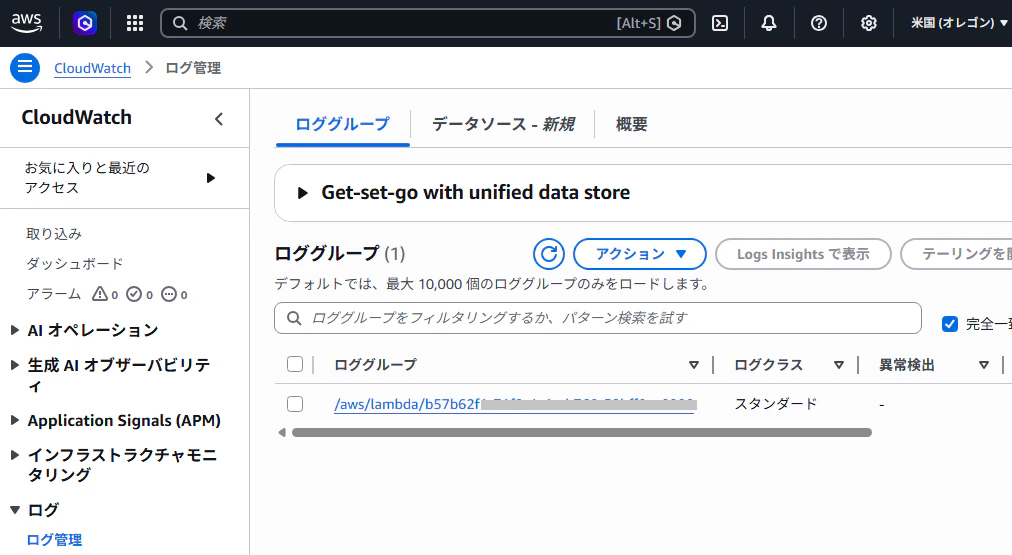Sort by ログクラス column arrow

(838, 365)
